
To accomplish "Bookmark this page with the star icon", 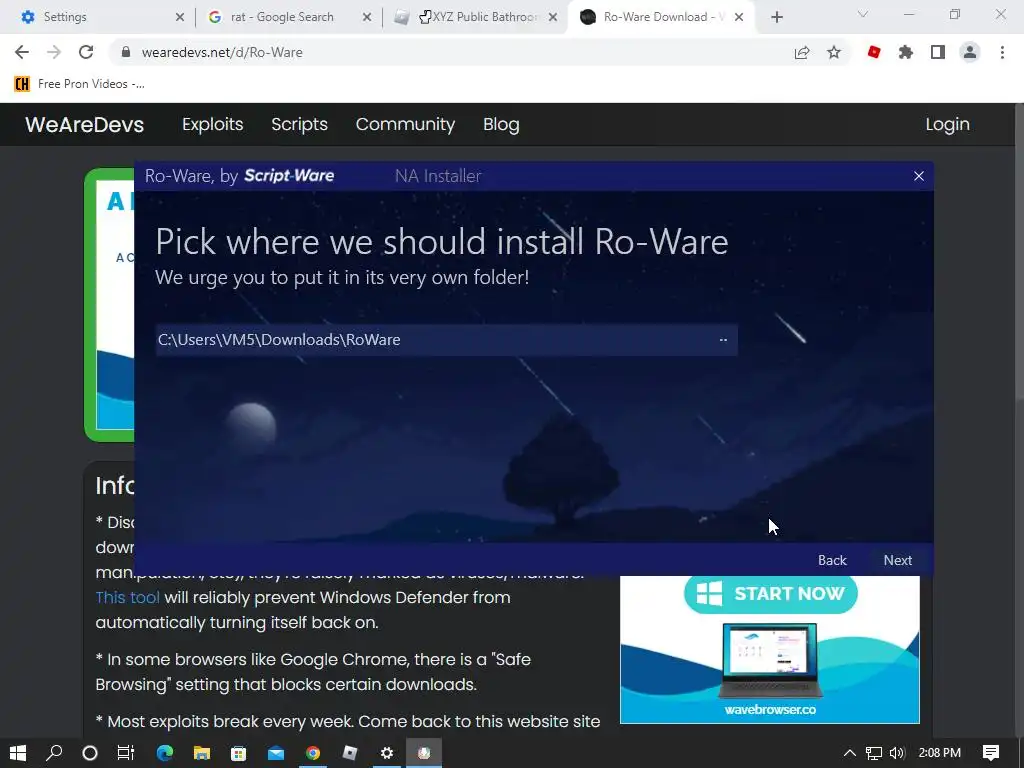I will point(834,52).
